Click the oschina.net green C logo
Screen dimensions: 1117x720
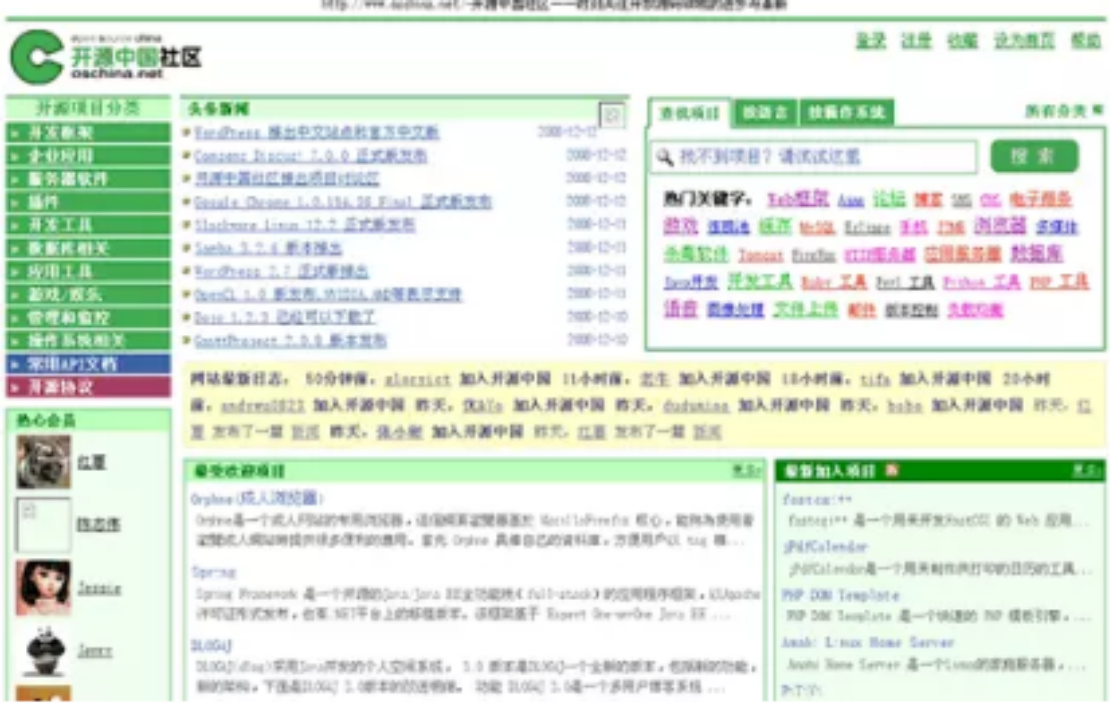[x=36, y=57]
